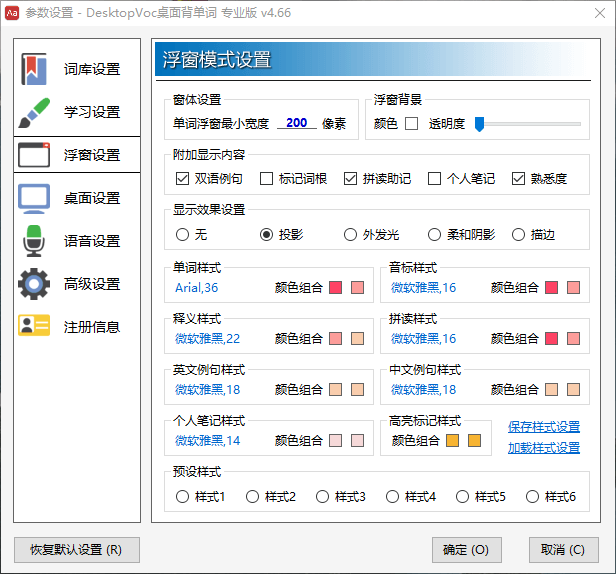Click second color swatch of 释义样式
The width and height of the screenshot is (616, 574).
tap(358, 339)
